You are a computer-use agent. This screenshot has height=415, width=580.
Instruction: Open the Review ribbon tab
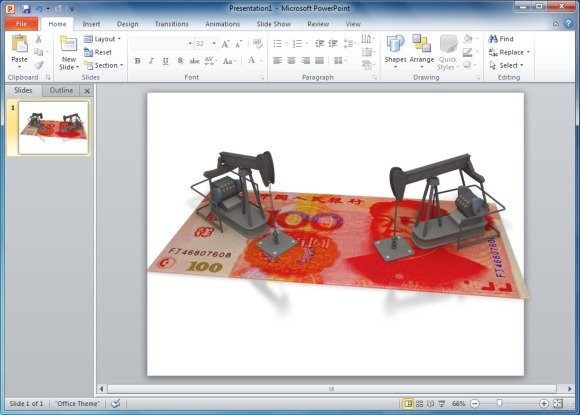(318, 24)
